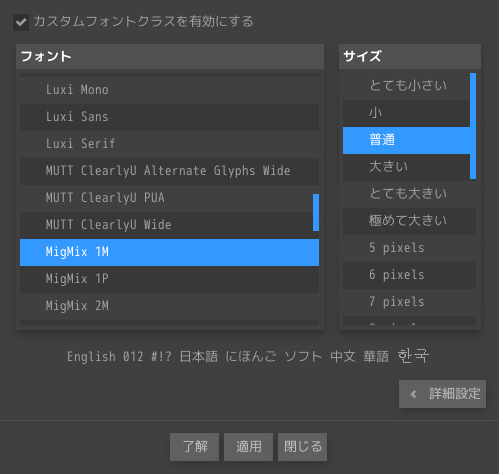This screenshot has height=474, width=499.
Task: Pick 極めて大きい size
Action: [409, 221]
